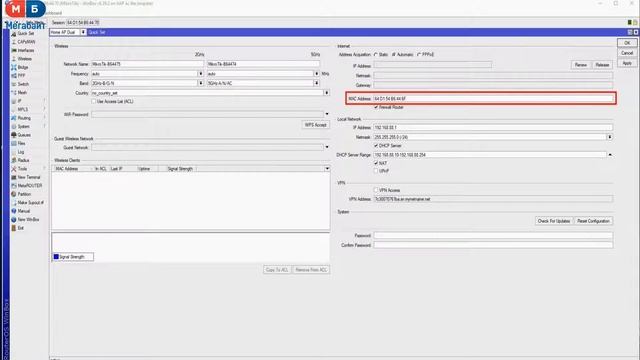Click the Release button
This screenshot has width=640, height=360.
tap(602, 65)
